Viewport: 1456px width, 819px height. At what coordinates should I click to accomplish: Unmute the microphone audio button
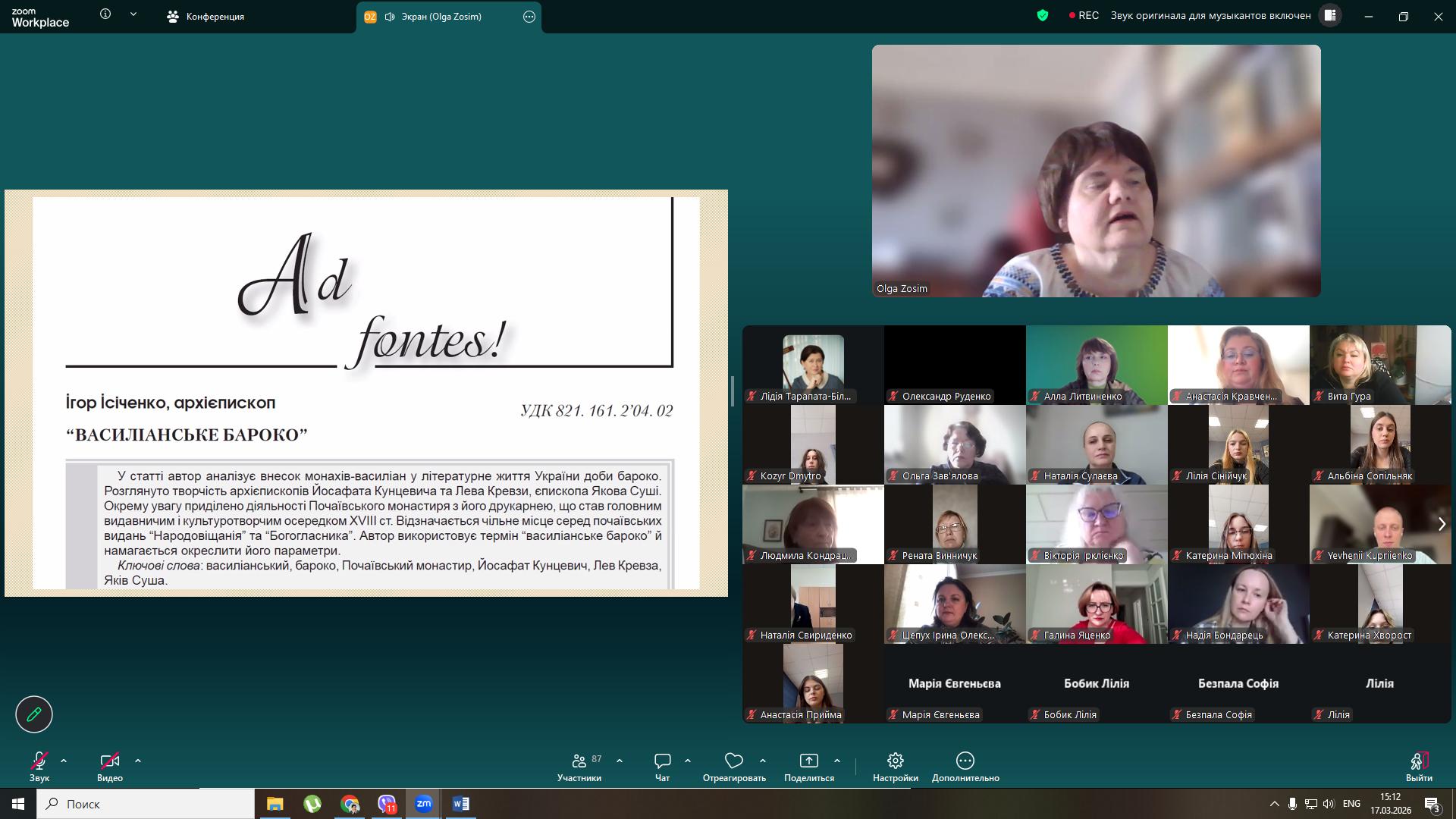pyautogui.click(x=39, y=761)
